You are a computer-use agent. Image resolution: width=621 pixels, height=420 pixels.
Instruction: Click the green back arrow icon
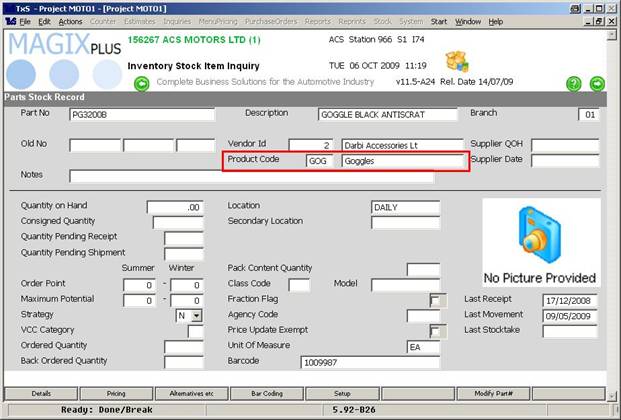142,84
